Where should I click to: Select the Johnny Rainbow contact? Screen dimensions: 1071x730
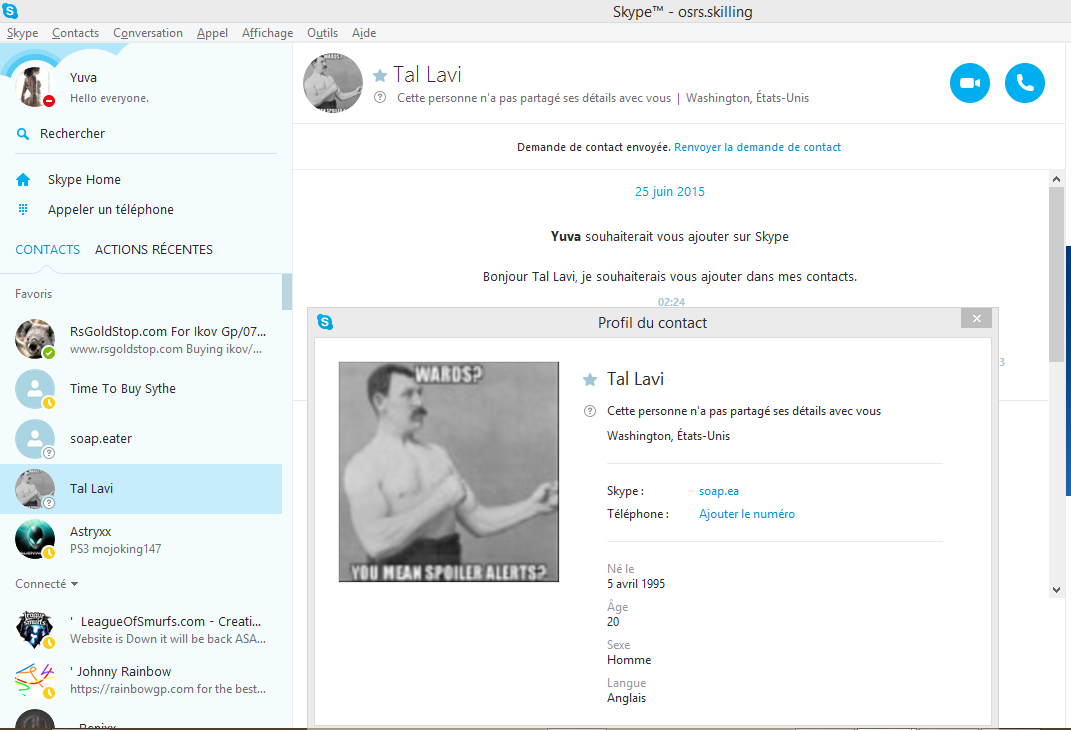(141, 680)
